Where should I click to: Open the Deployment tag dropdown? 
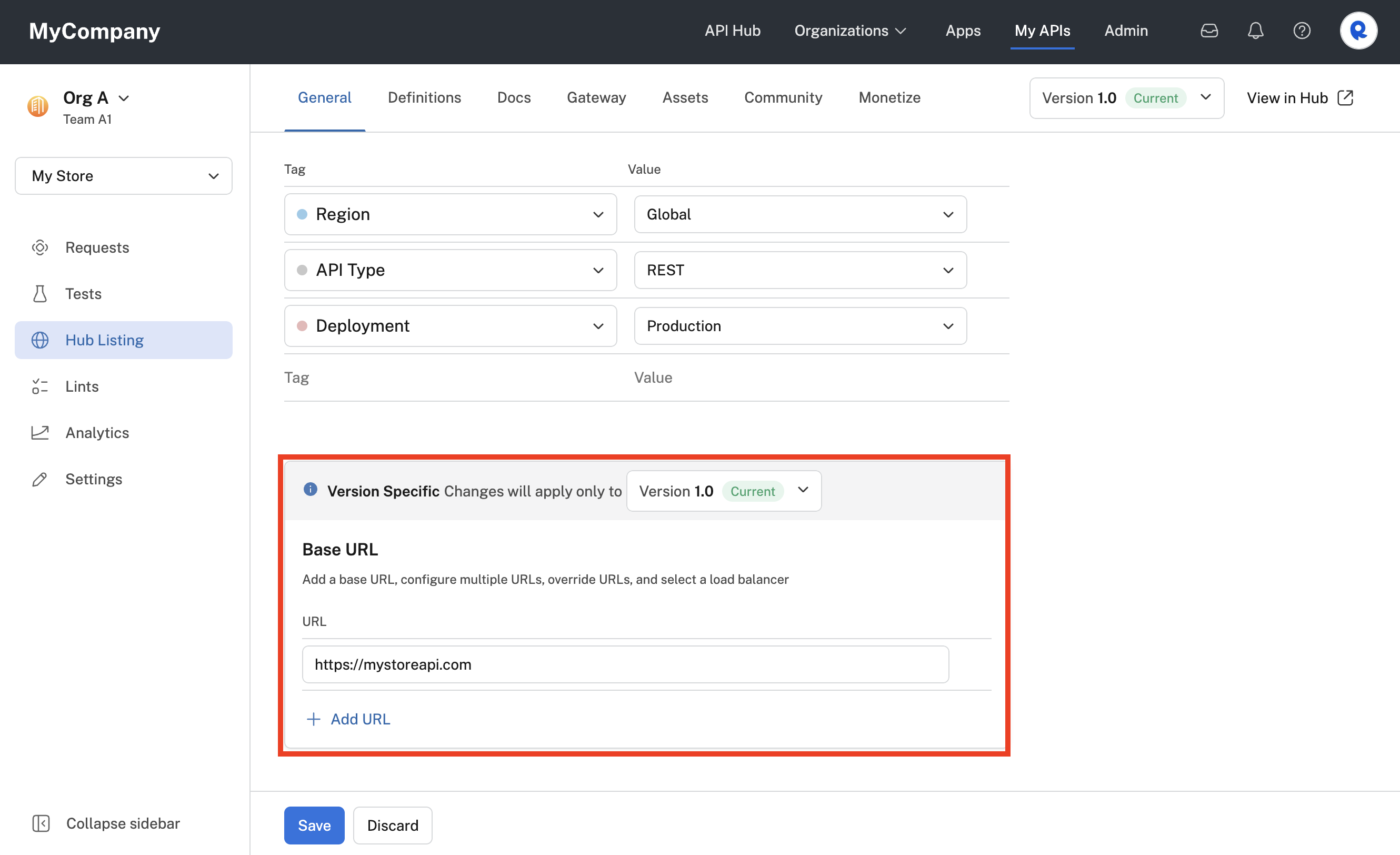click(x=451, y=326)
